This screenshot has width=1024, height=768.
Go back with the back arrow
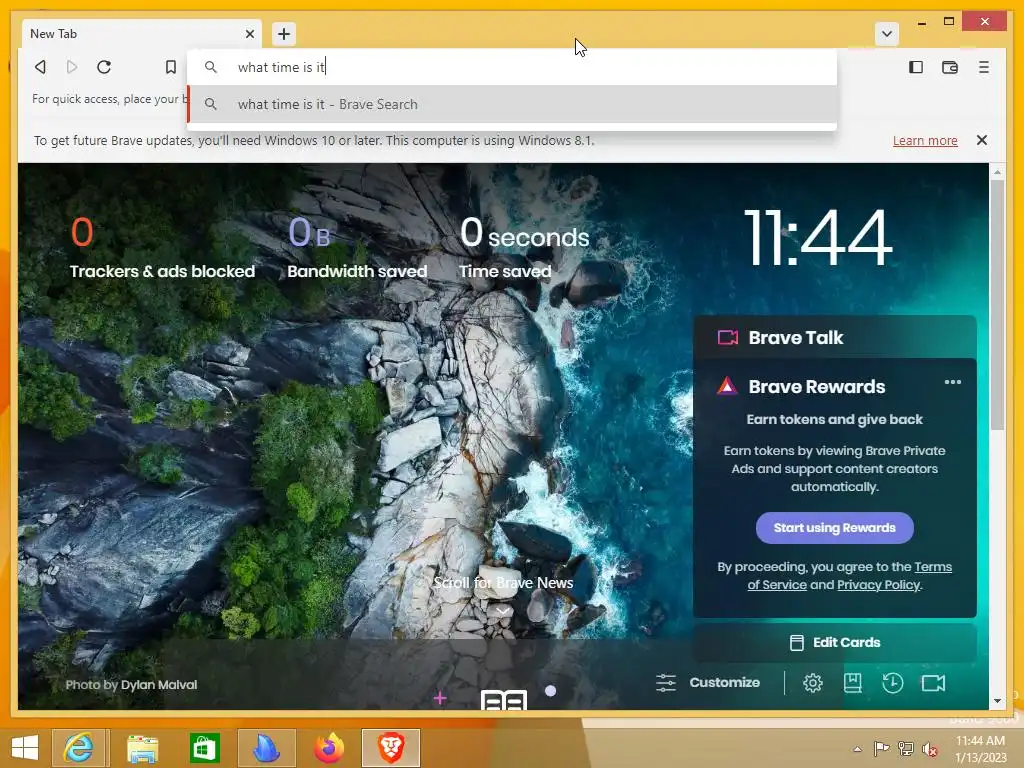tap(40, 67)
